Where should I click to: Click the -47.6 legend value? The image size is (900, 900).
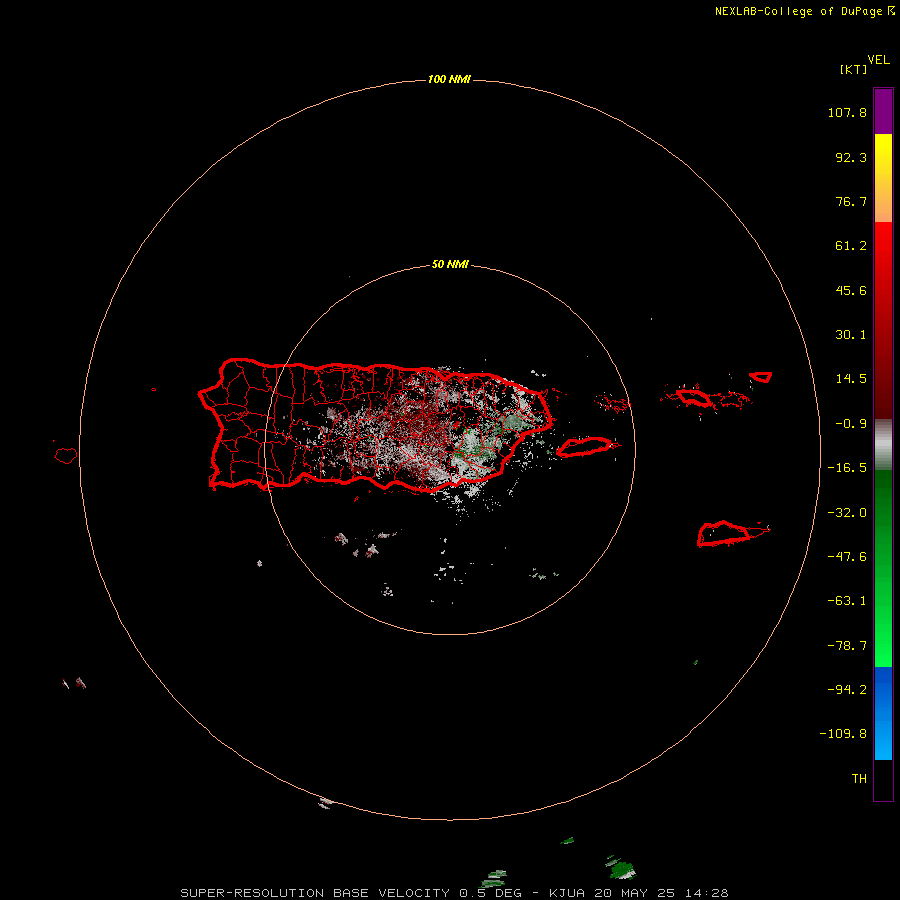[x=847, y=557]
